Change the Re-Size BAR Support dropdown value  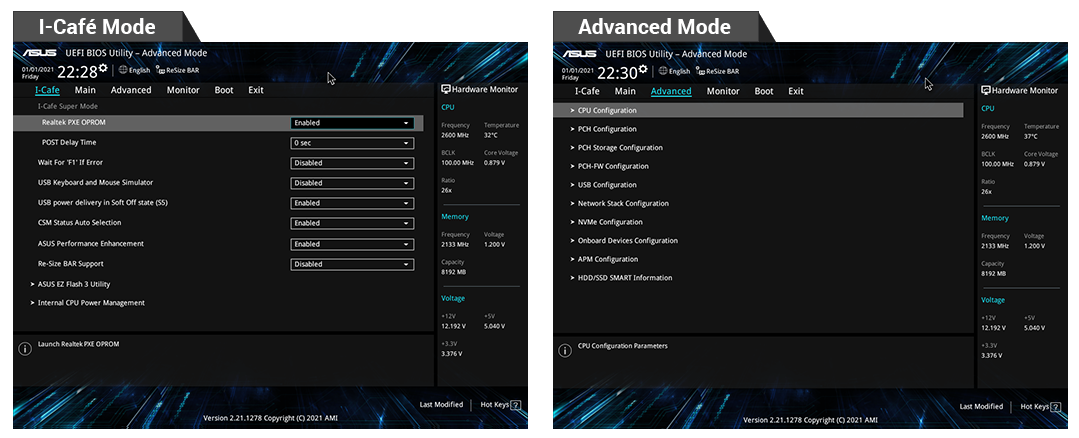[x=352, y=264]
